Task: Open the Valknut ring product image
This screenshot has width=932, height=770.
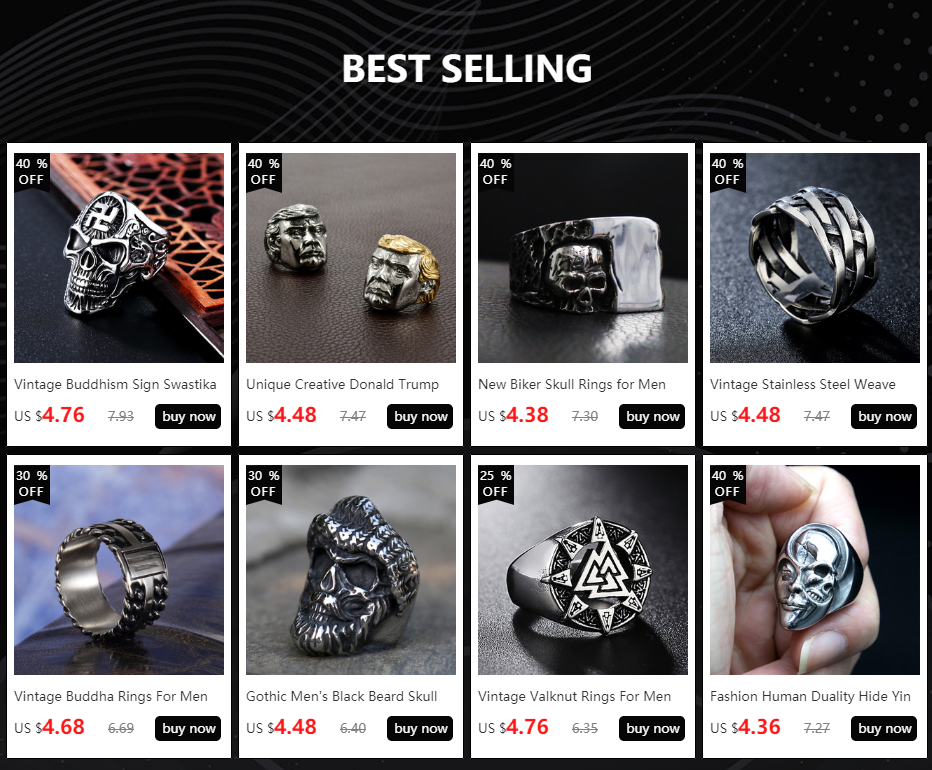Action: point(582,570)
